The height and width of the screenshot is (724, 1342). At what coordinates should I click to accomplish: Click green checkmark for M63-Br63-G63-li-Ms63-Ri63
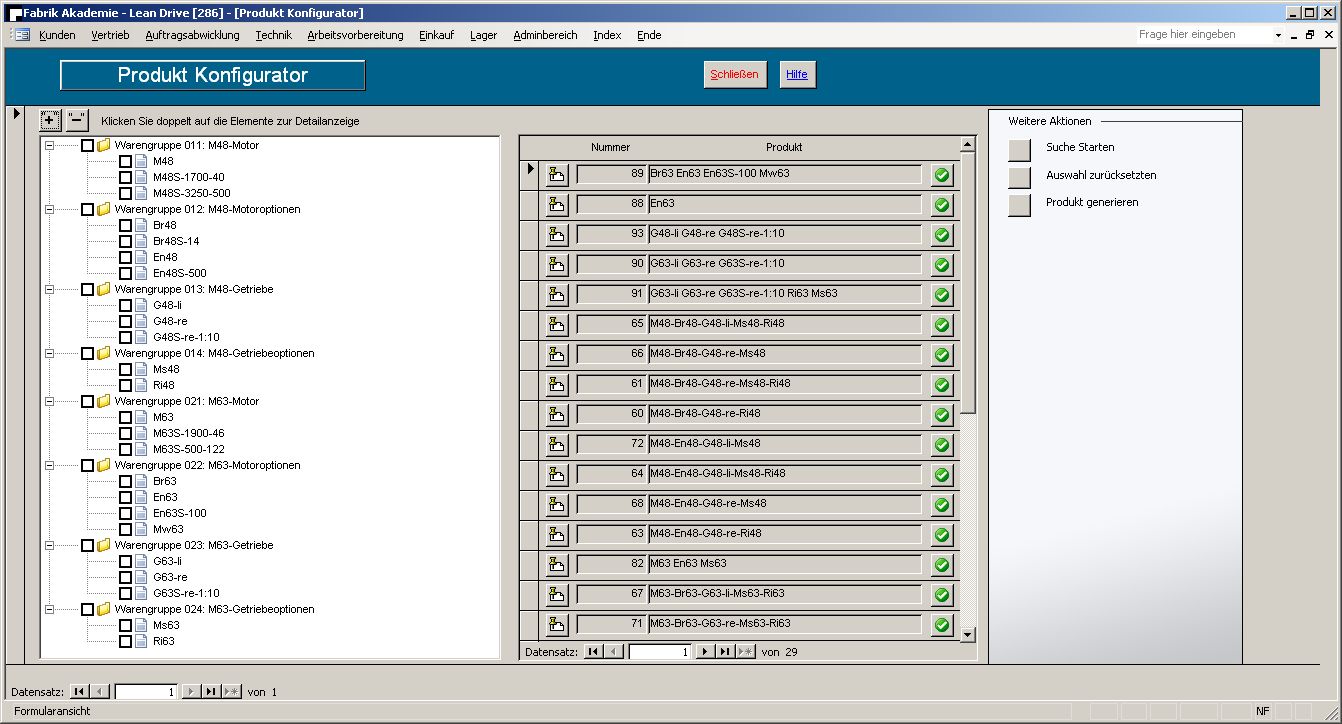pyautogui.click(x=941, y=595)
